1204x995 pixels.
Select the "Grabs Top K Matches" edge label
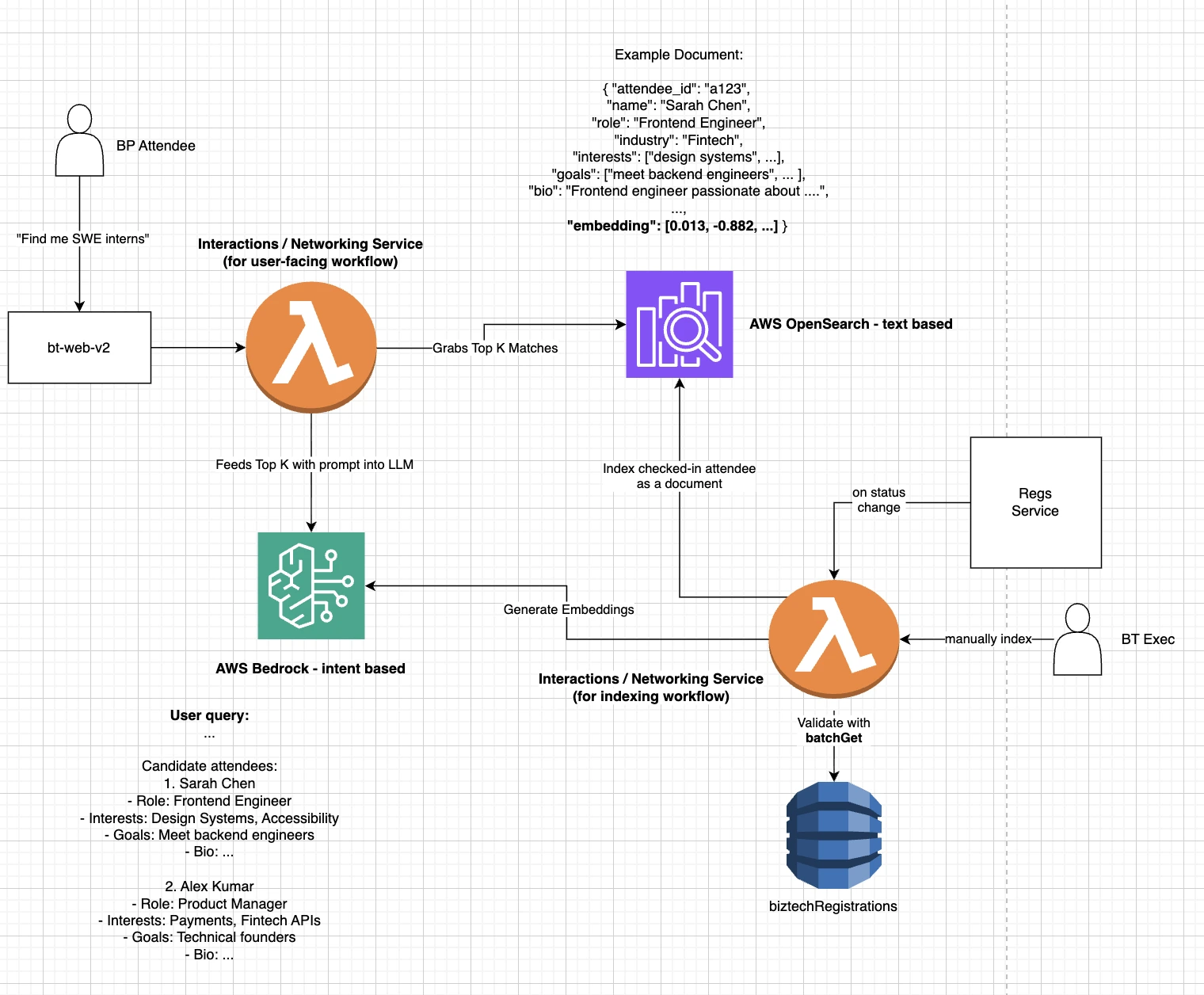(495, 348)
